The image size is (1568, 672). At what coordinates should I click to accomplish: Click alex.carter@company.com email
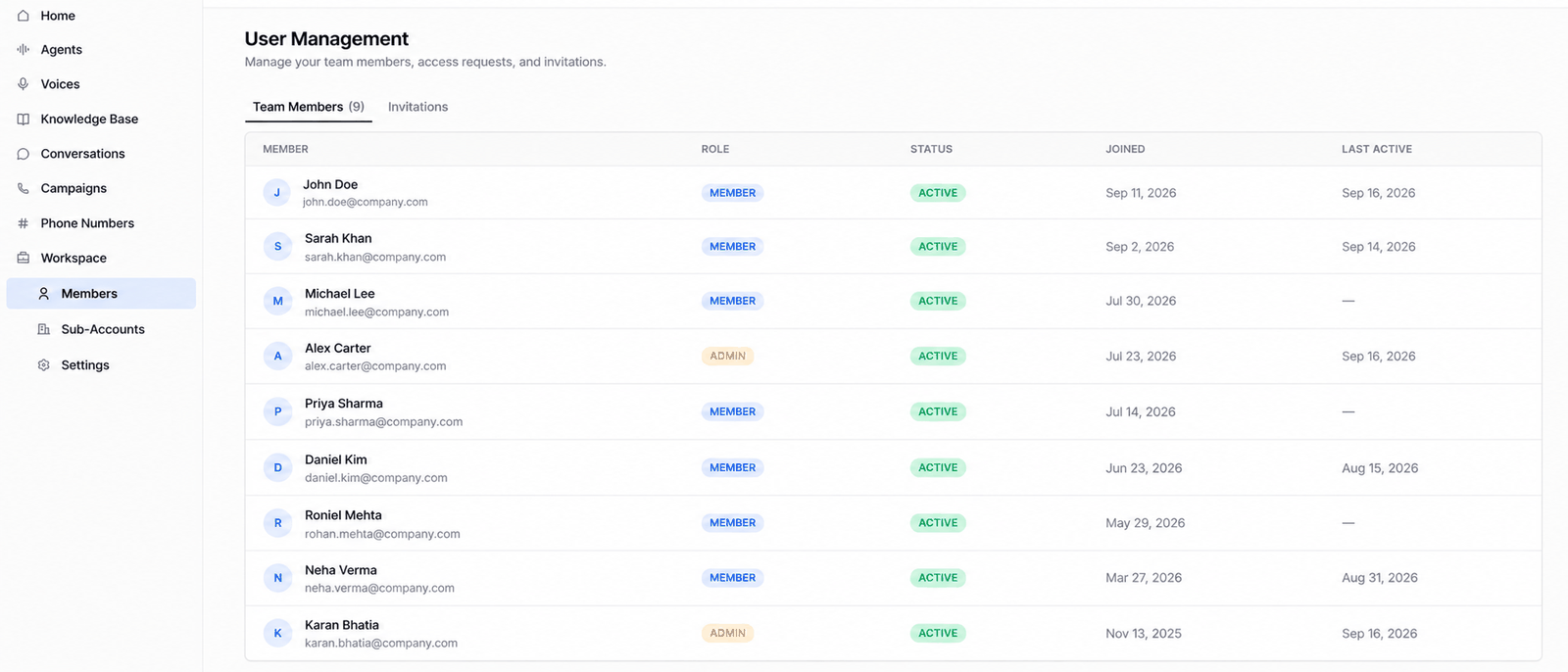(375, 365)
